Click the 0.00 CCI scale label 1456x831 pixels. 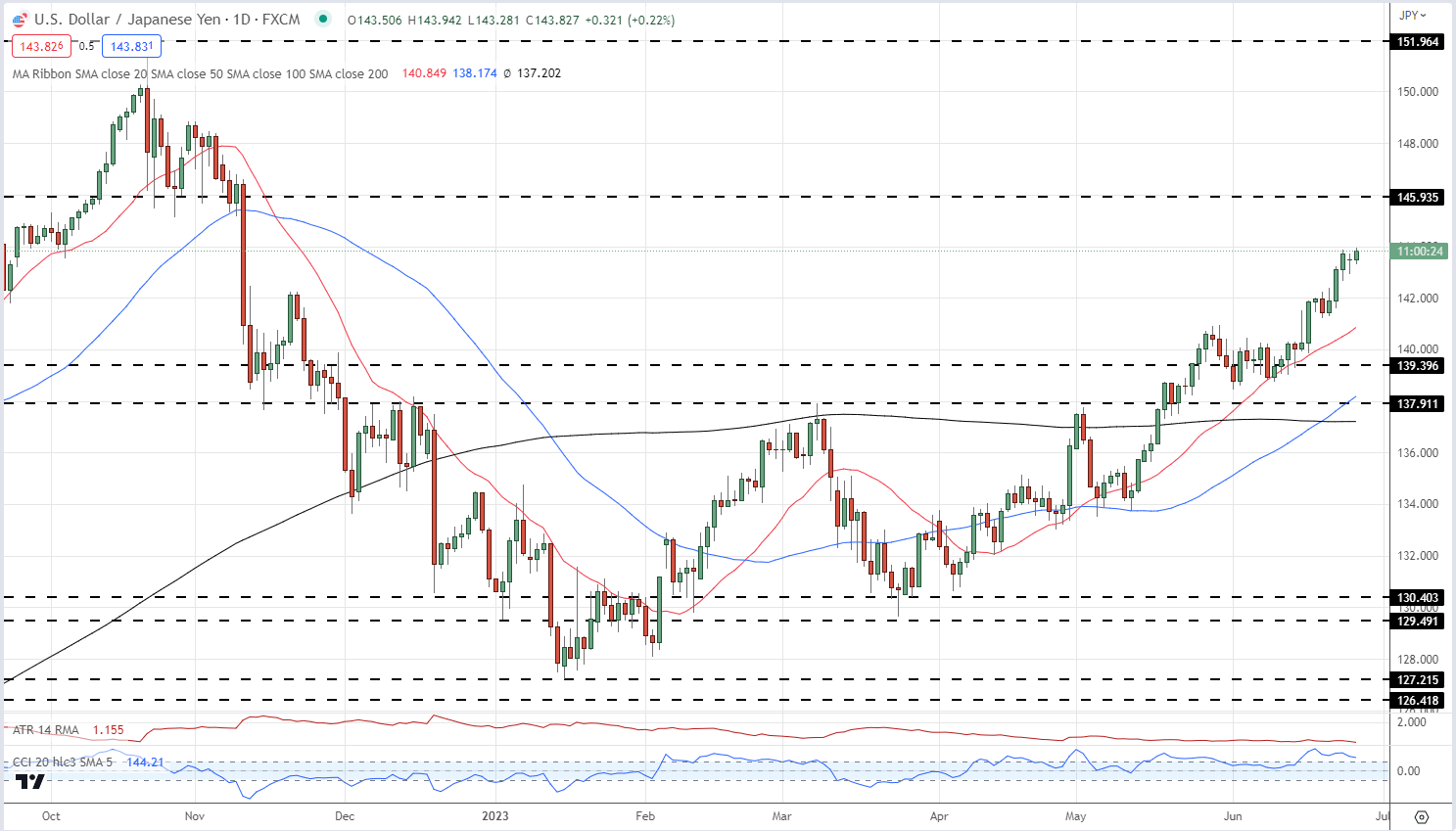pyautogui.click(x=1408, y=771)
